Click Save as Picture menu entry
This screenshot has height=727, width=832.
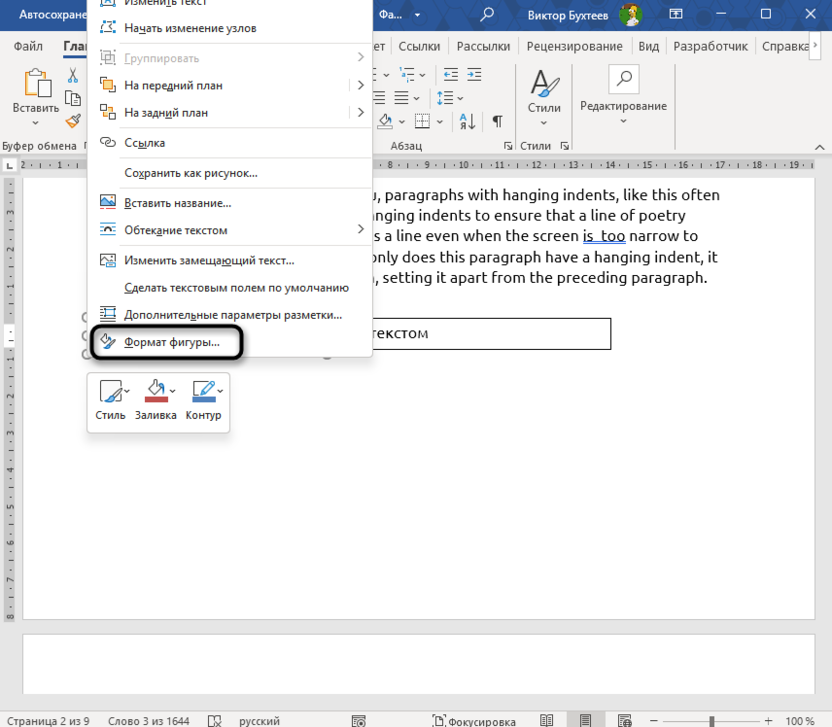tap(190, 173)
